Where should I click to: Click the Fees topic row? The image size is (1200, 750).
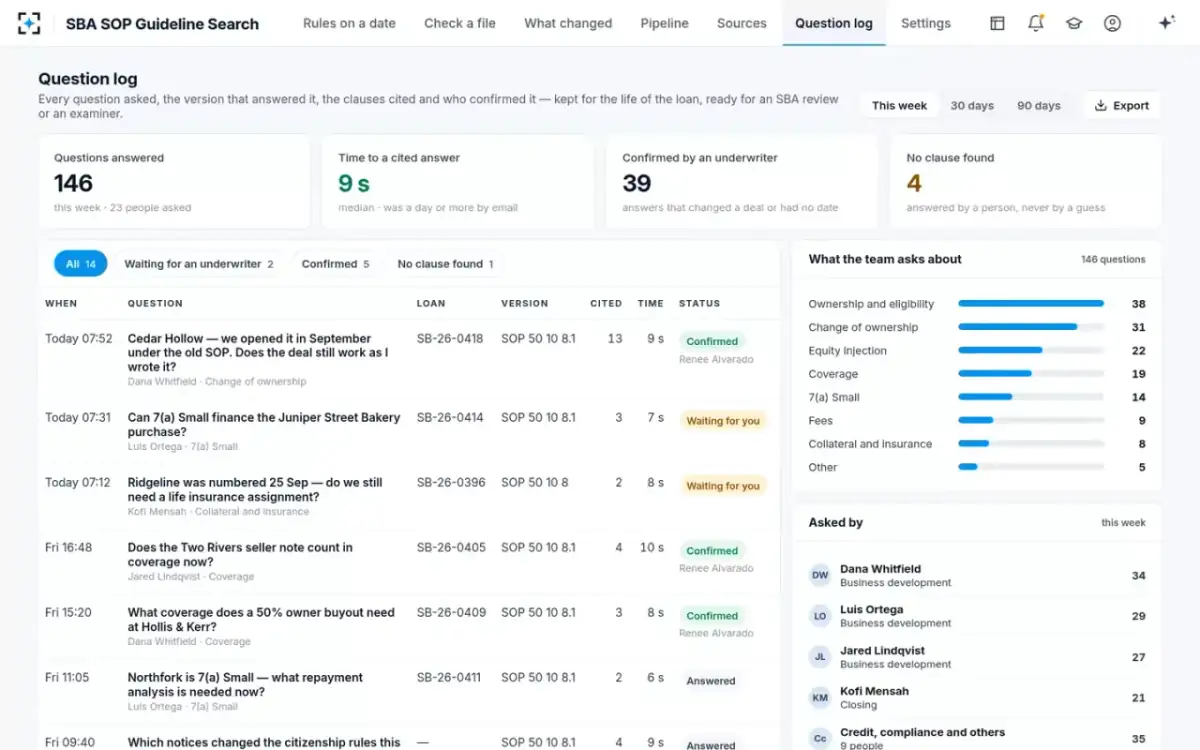click(977, 421)
